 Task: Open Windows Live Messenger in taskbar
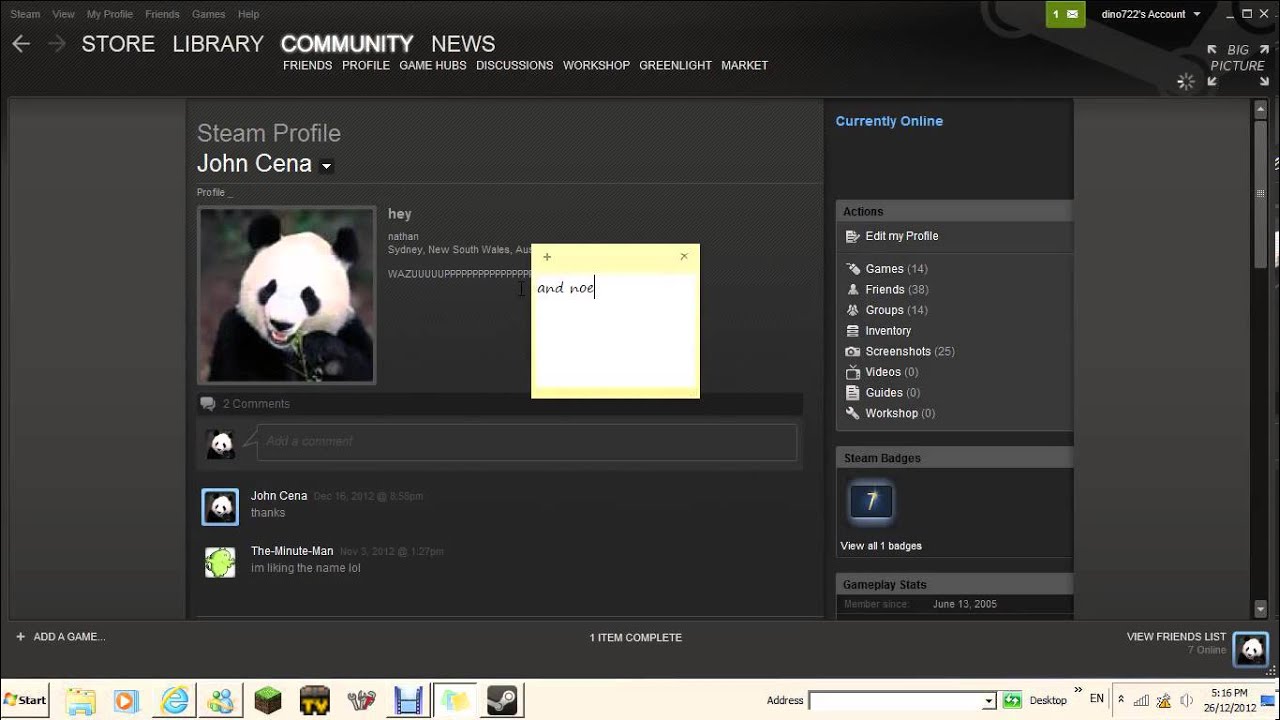pyautogui.click(x=221, y=700)
